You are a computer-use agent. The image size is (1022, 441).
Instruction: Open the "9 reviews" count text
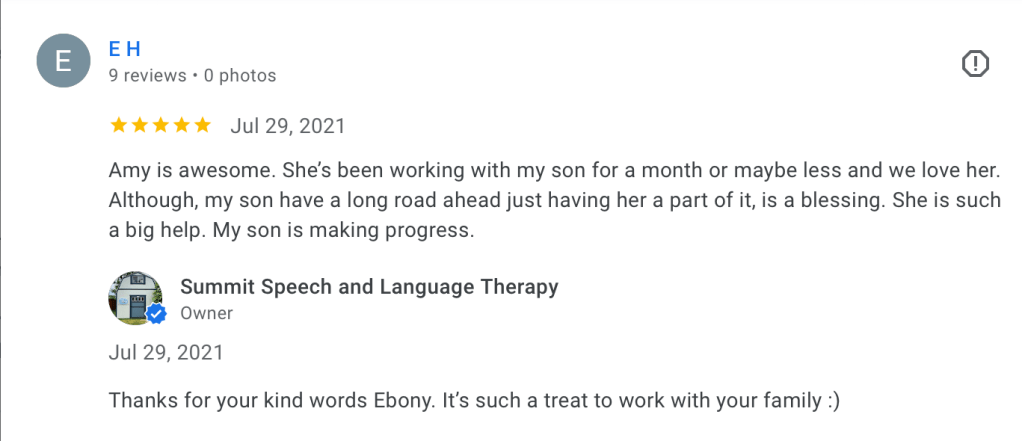pos(147,75)
